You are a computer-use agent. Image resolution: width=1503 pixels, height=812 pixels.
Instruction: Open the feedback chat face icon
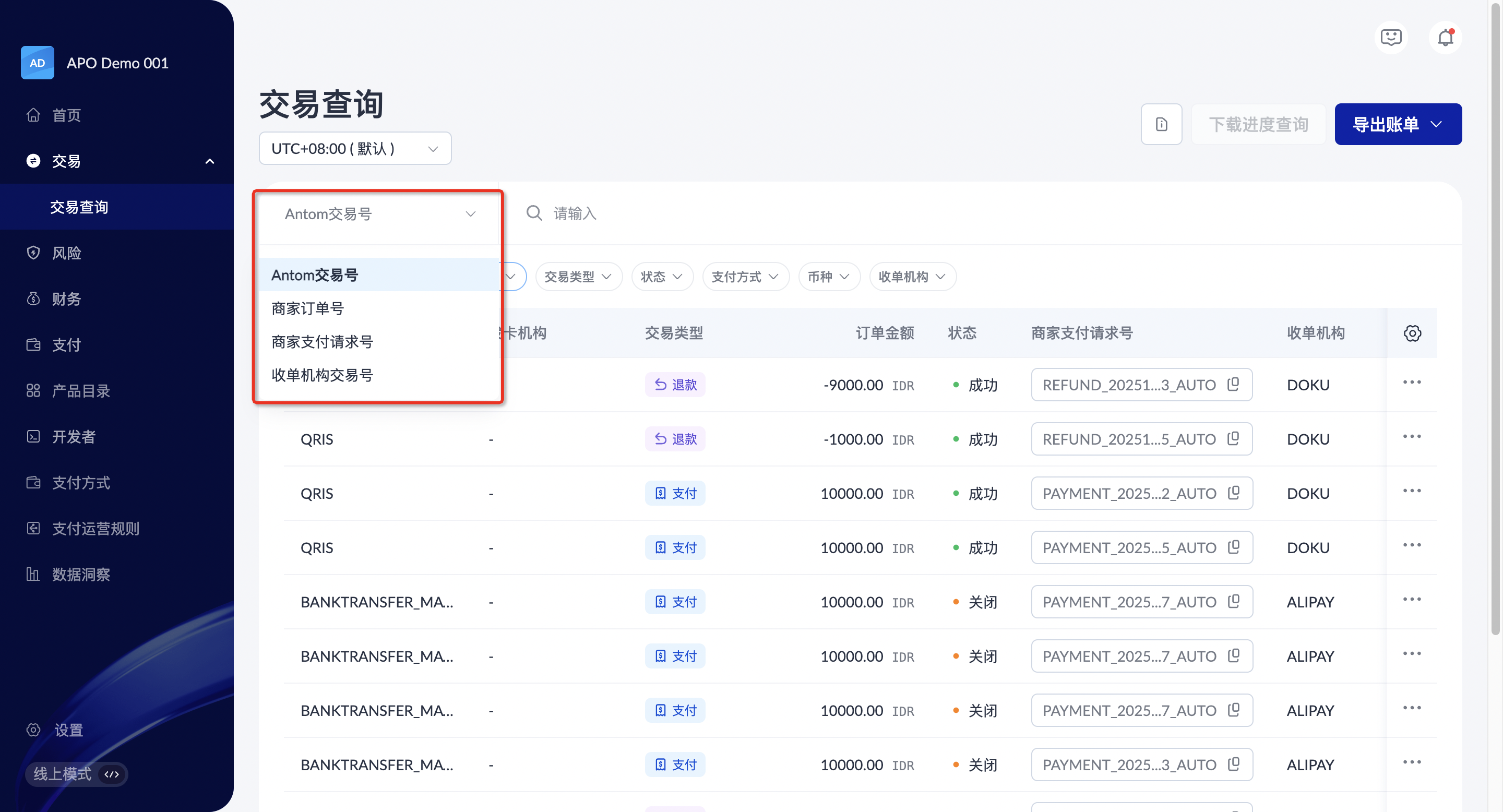[1391, 38]
